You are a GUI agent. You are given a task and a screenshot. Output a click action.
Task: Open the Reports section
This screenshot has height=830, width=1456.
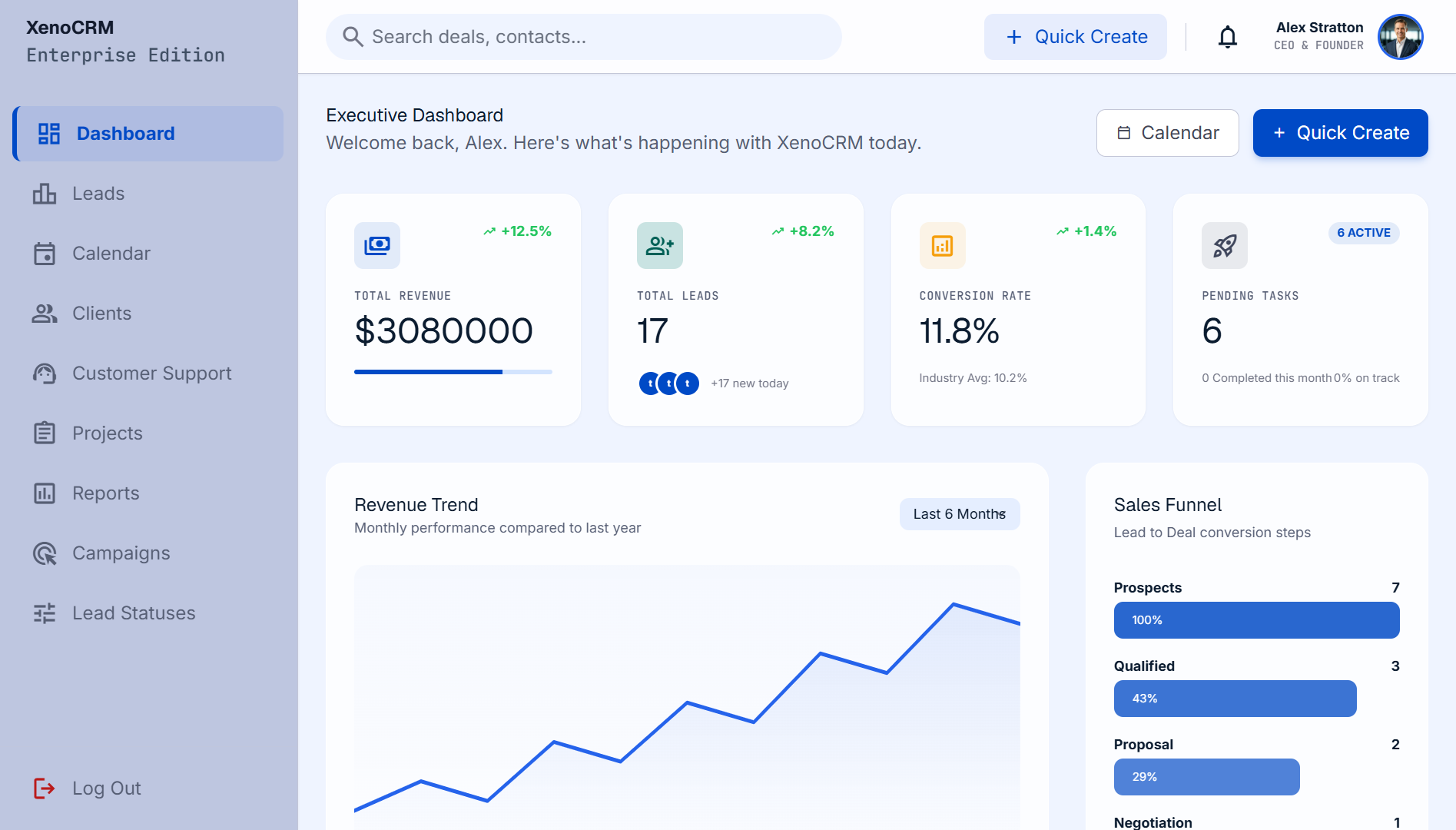[148, 493]
